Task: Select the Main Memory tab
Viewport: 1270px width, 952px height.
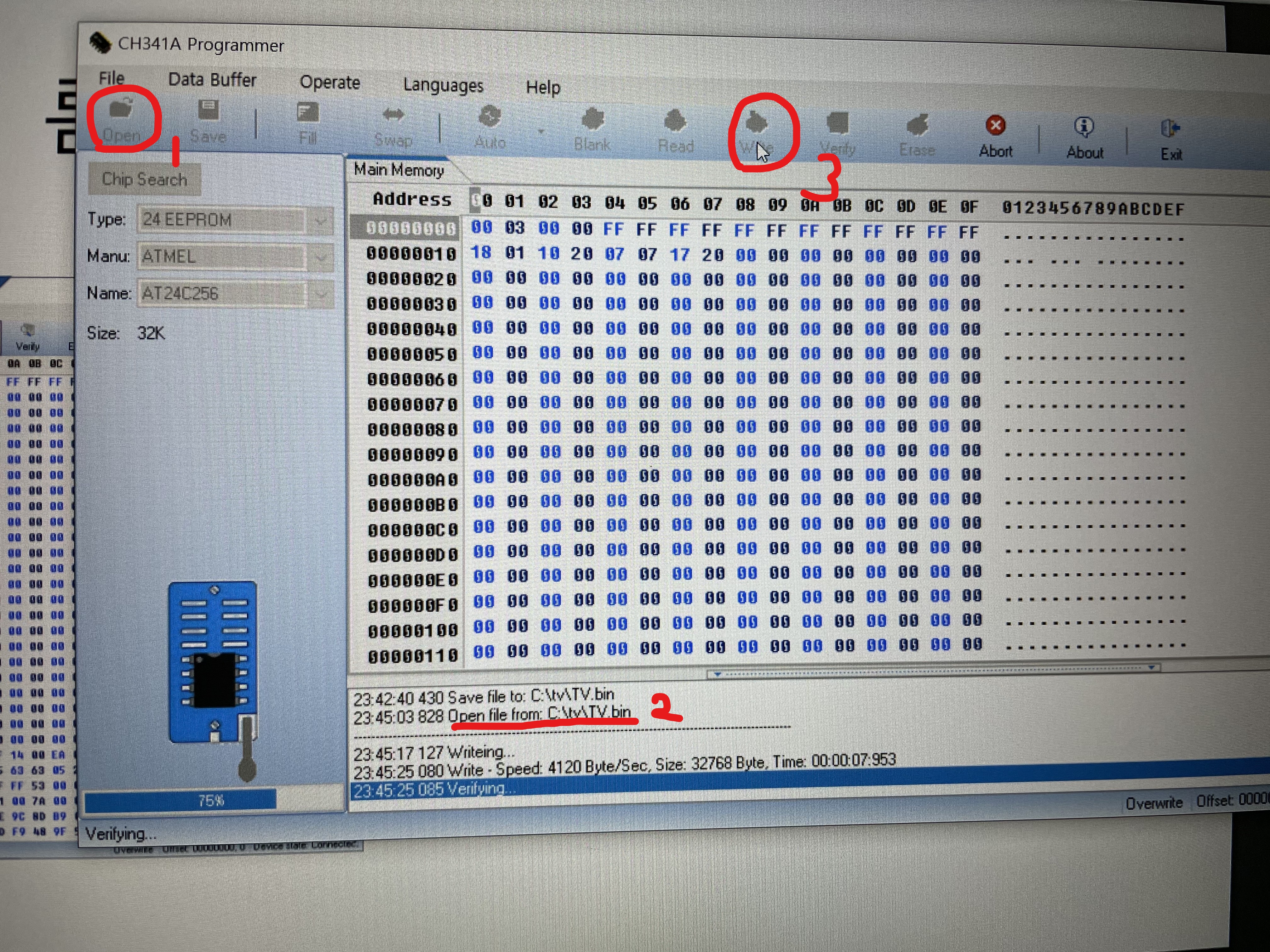Action: click(399, 170)
